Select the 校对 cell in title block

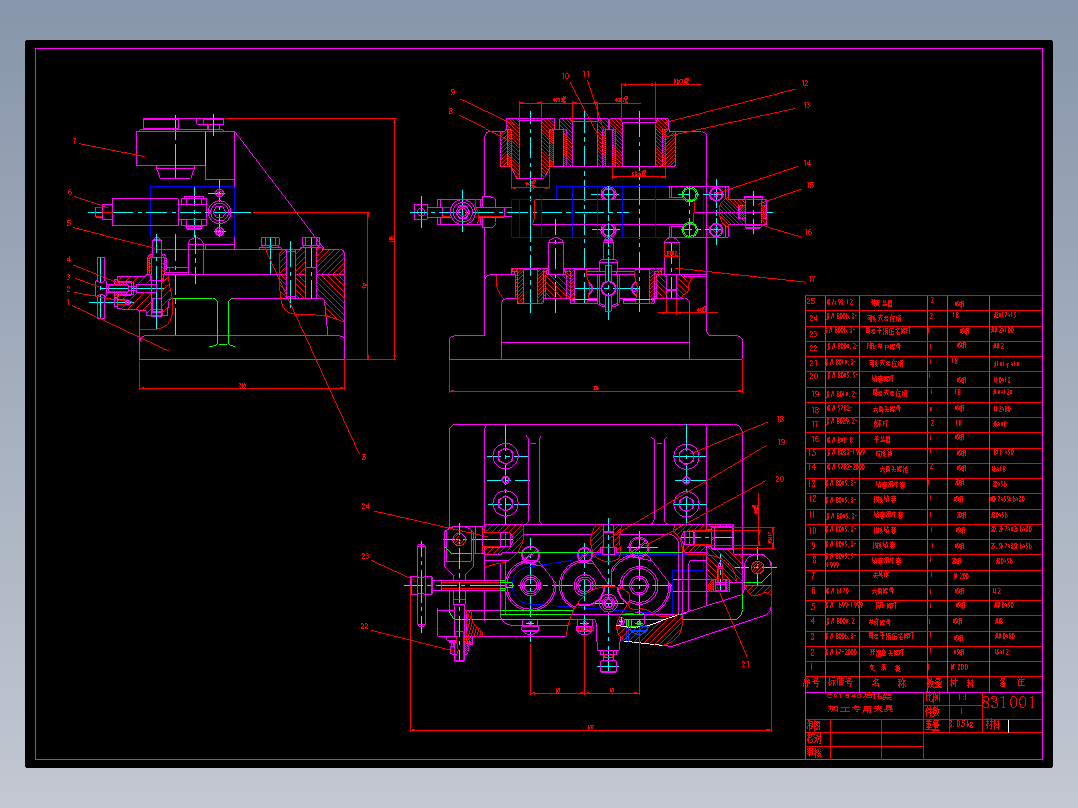tap(814, 739)
